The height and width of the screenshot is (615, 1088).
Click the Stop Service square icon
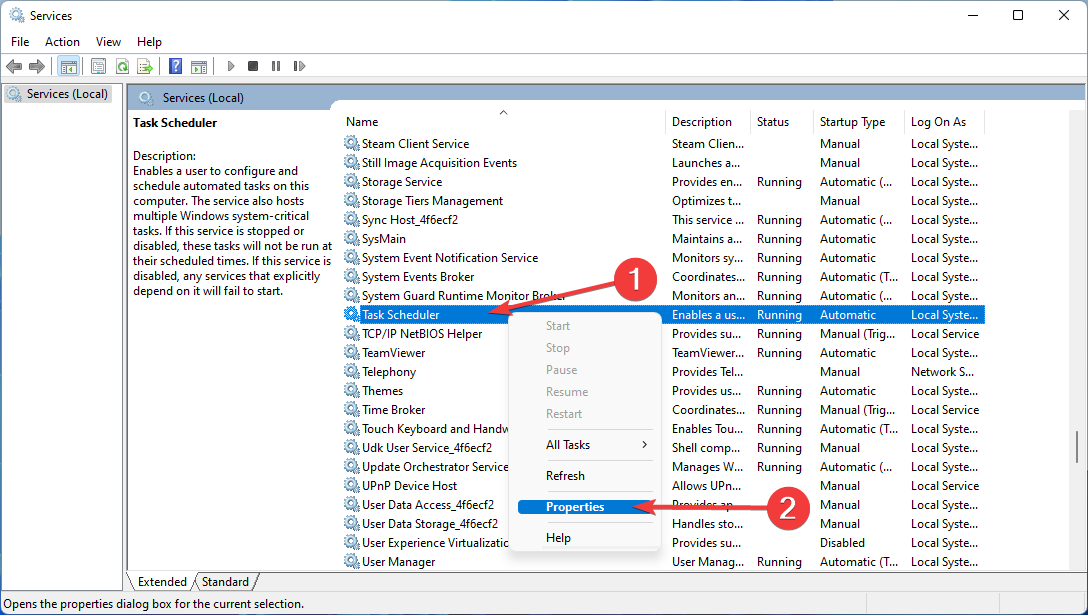[x=253, y=66]
